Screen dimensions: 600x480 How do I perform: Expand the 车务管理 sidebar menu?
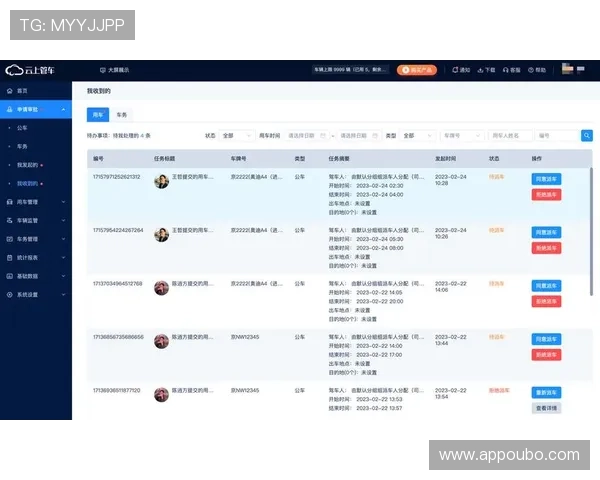click(36, 239)
